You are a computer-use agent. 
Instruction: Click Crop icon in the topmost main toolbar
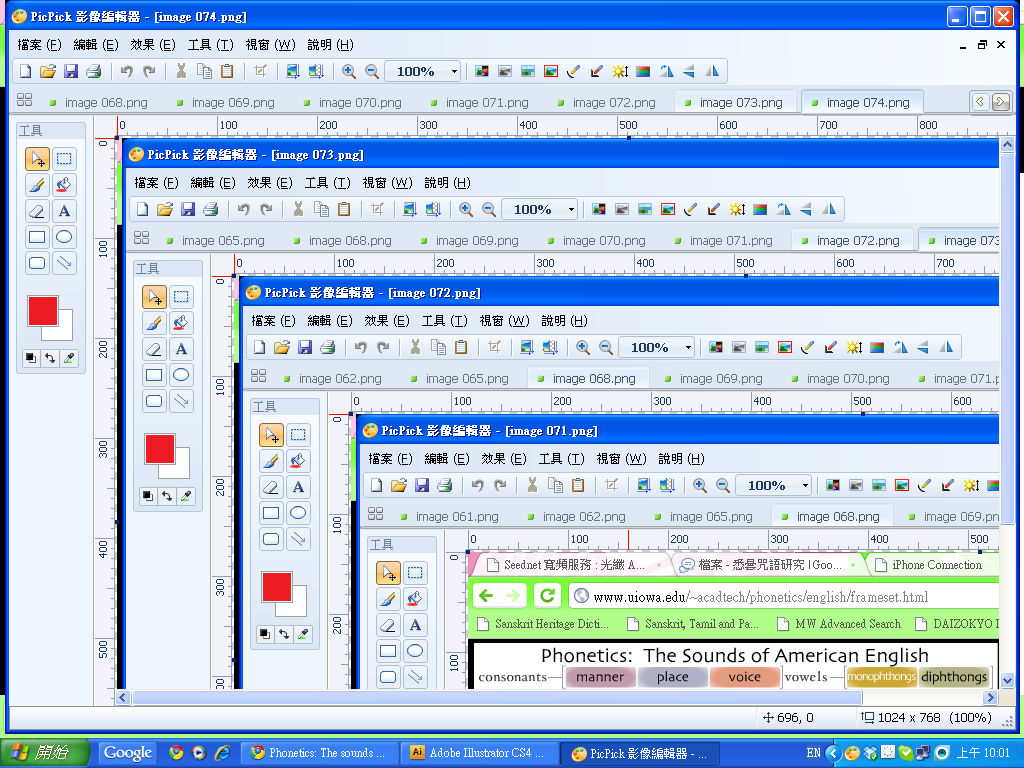260,71
